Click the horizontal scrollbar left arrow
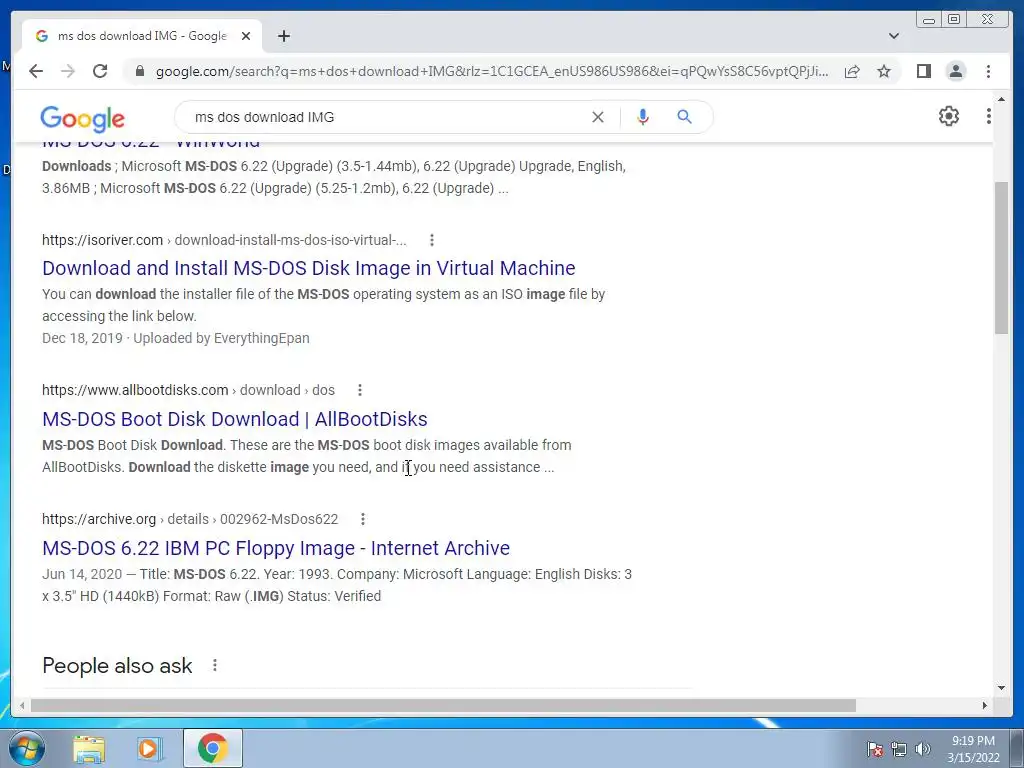The width and height of the screenshot is (1024, 768). pyautogui.click(x=22, y=705)
